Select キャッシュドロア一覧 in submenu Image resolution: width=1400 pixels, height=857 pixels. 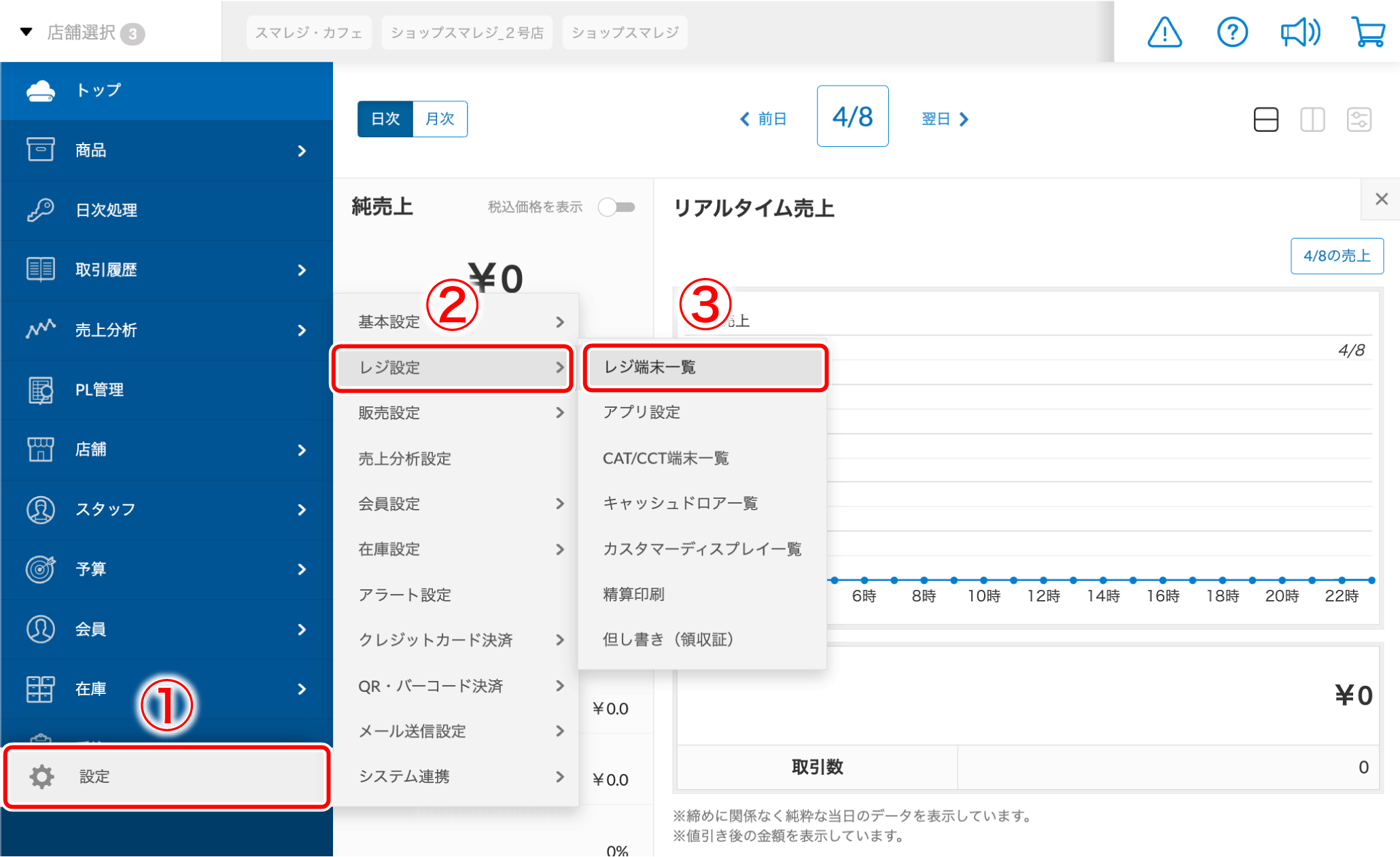click(x=703, y=503)
